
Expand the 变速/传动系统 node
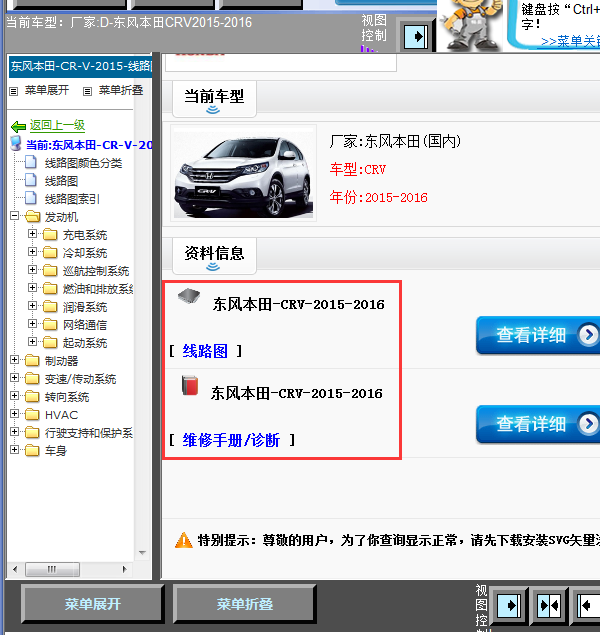click(x=15, y=377)
